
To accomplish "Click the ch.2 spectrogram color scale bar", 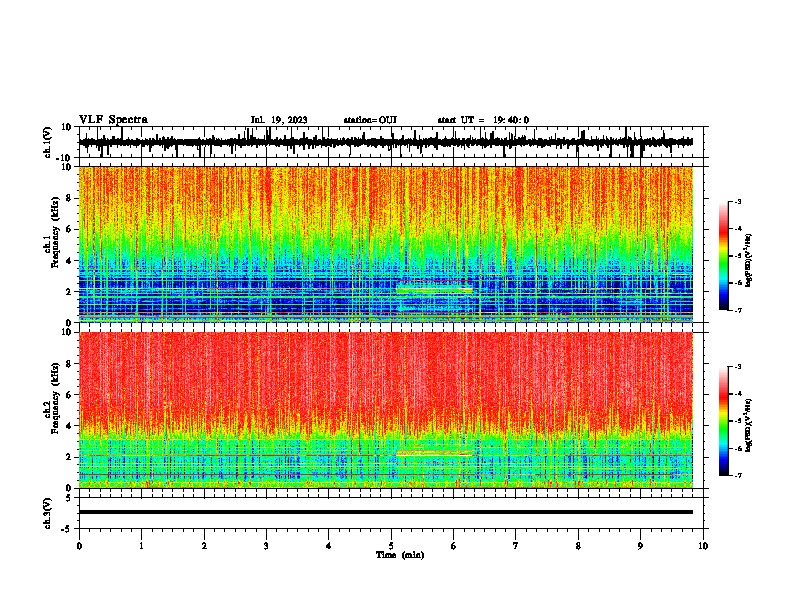I will pyautogui.click(x=723, y=421).
